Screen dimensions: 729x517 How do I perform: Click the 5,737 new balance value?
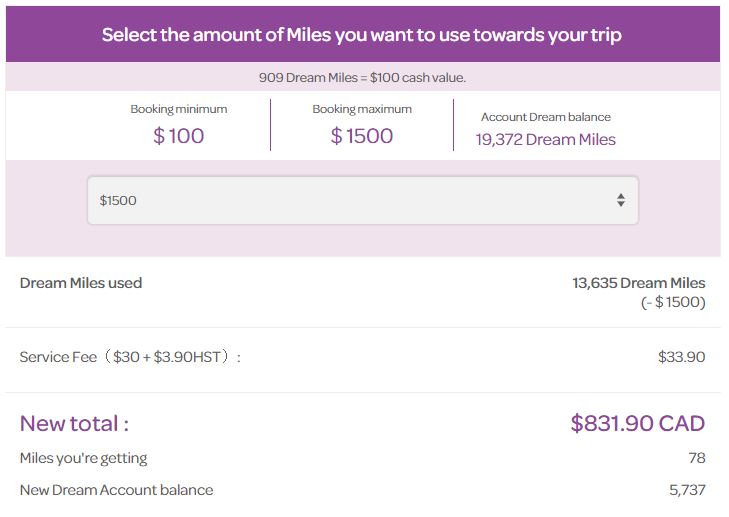click(x=687, y=490)
